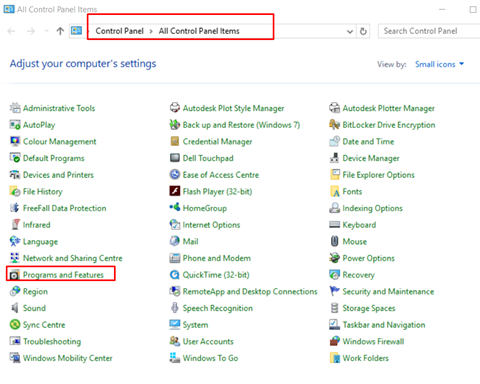The image size is (480, 384).
Task: Open the User Accounts link
Action: [208, 341]
